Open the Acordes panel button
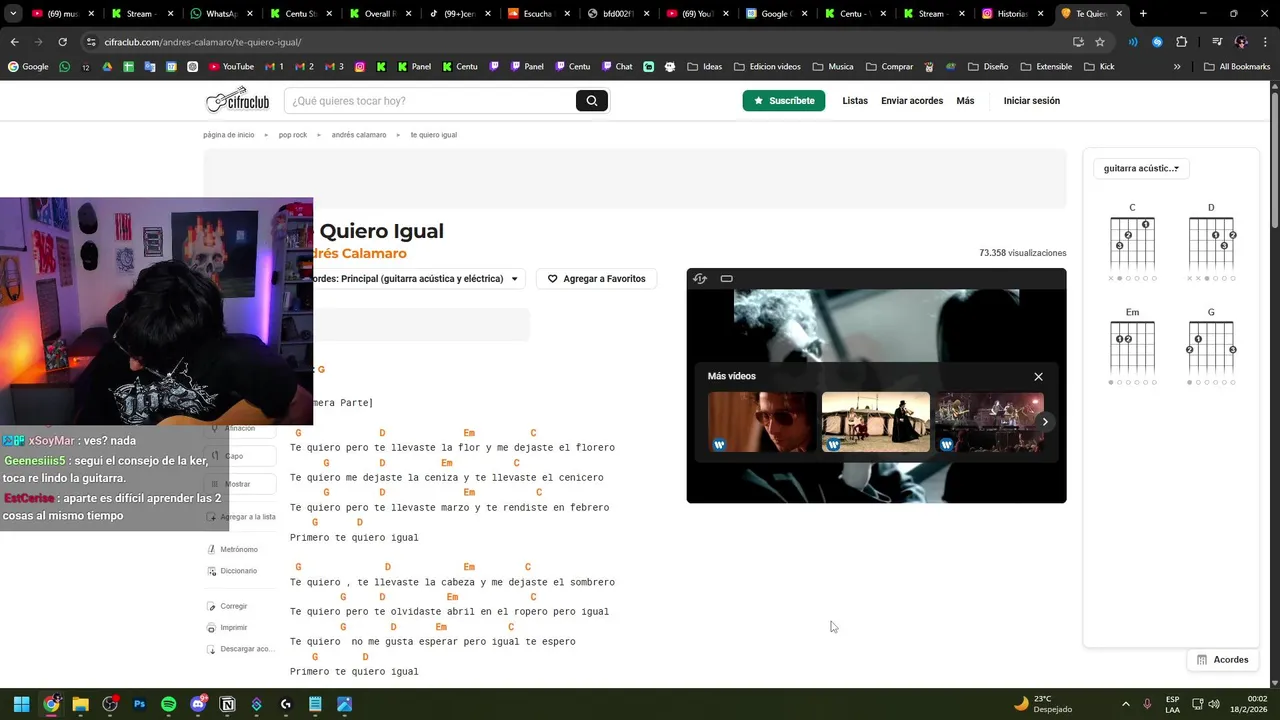The image size is (1280, 720). pos(1222,660)
